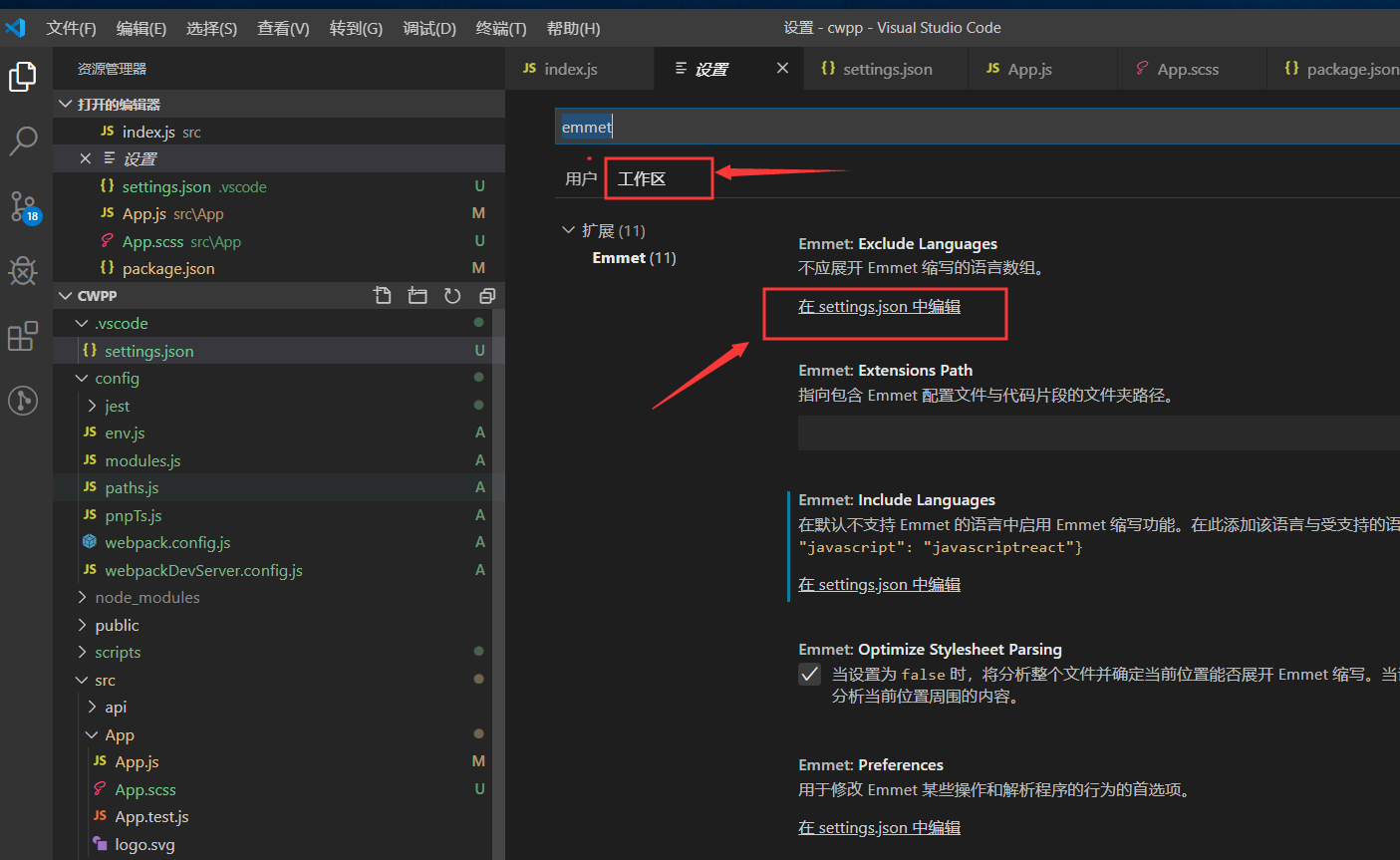The height and width of the screenshot is (860, 1400).
Task: Switch to the App.js editor tab
Action: 1043,69
